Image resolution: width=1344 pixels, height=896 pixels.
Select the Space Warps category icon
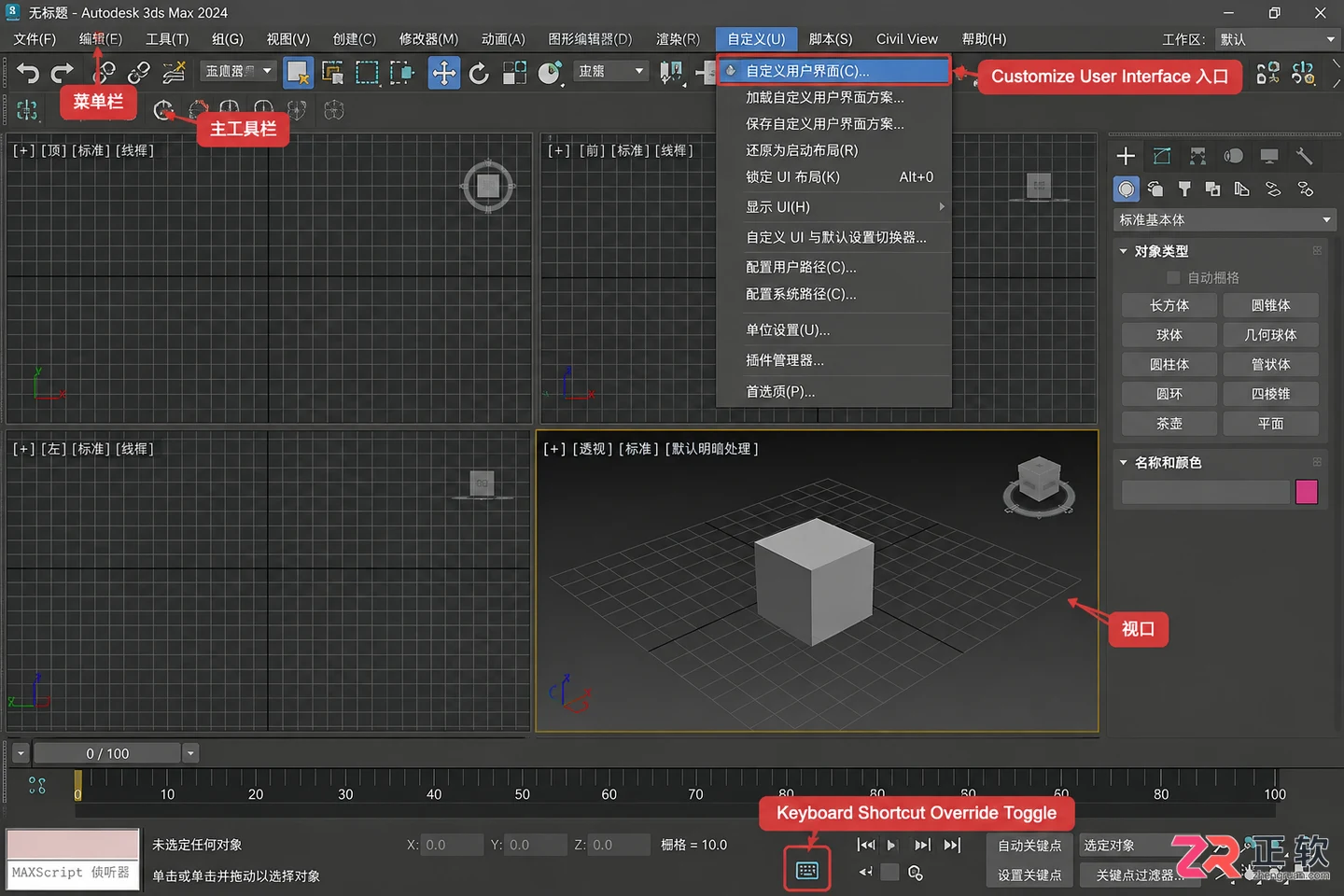tap(1273, 189)
